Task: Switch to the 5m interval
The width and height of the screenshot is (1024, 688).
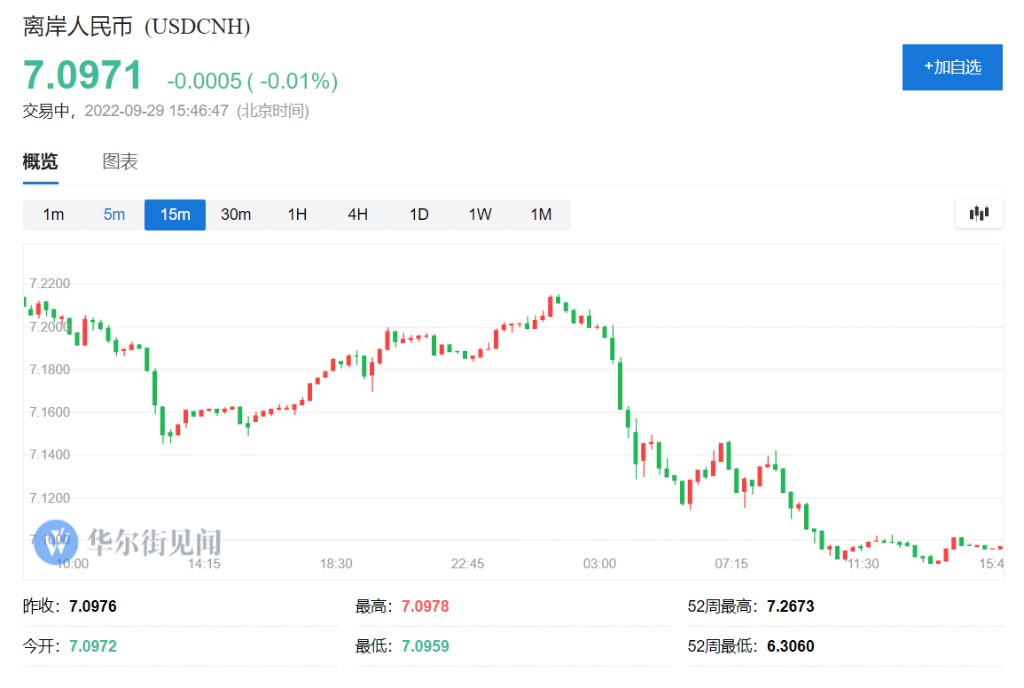Action: click(x=114, y=215)
